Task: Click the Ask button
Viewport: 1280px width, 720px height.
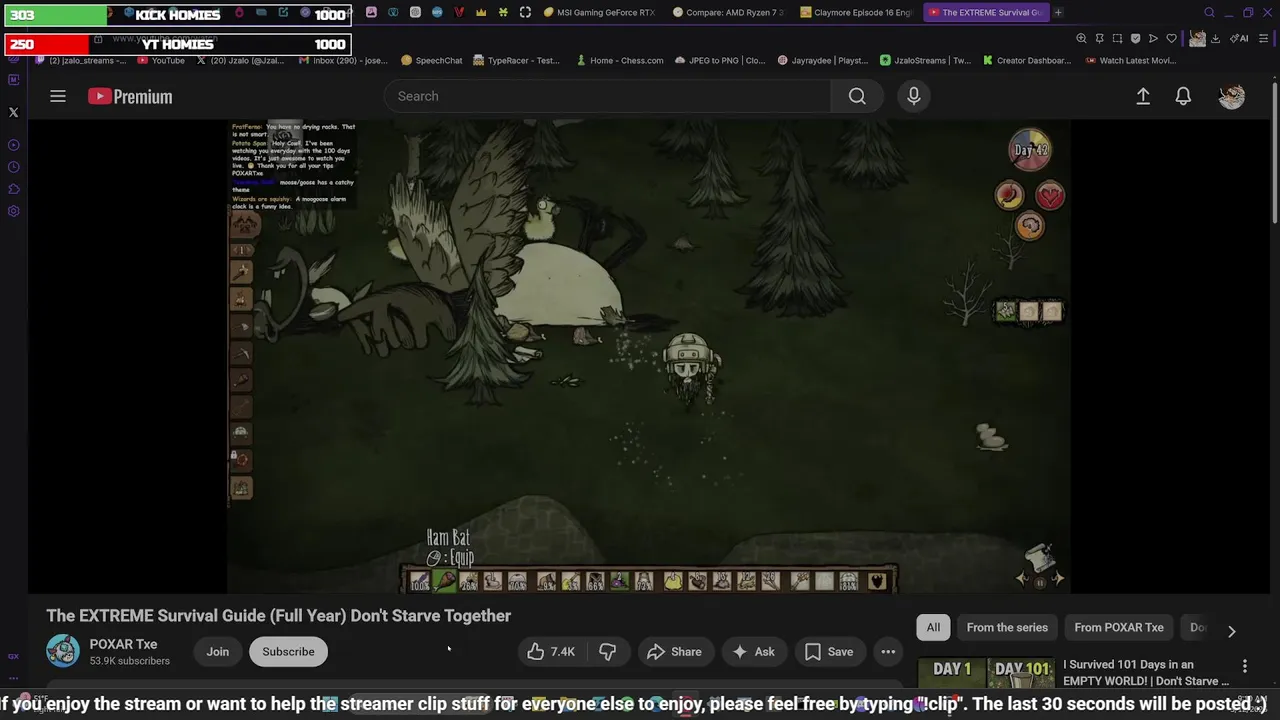Action: 753,652
